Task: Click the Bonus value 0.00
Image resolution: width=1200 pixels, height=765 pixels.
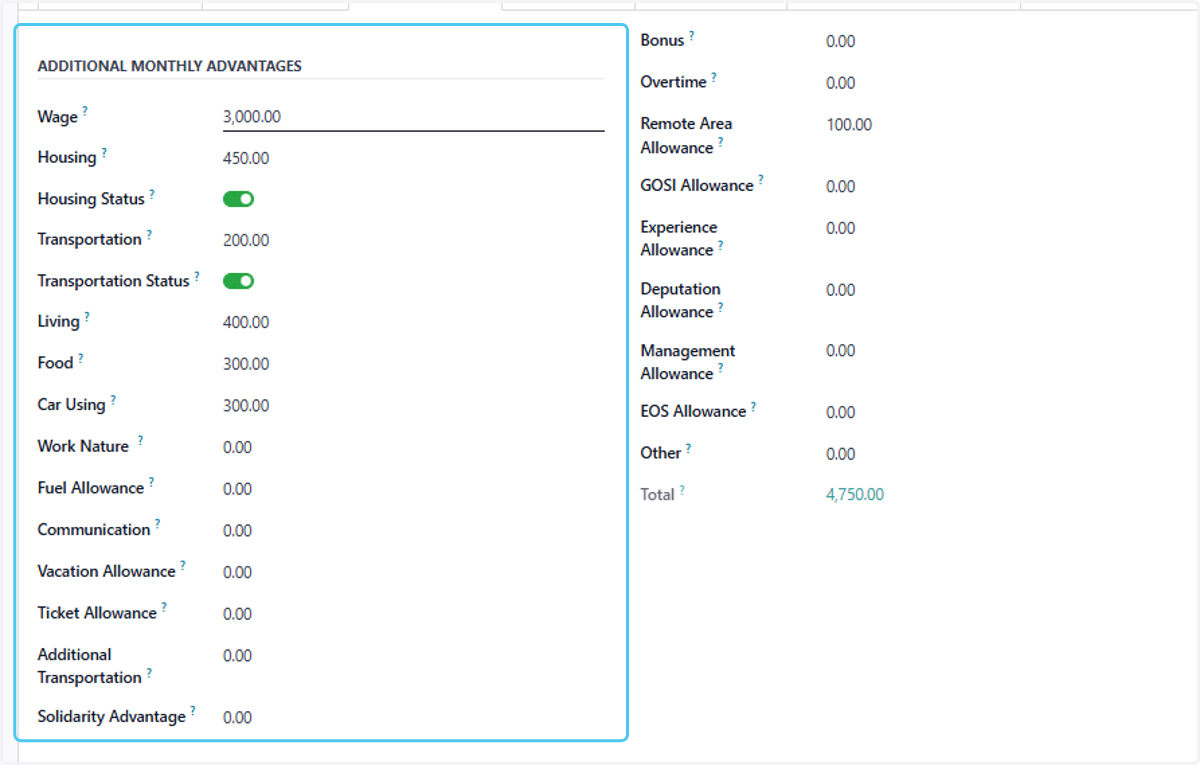Action: [x=841, y=41]
